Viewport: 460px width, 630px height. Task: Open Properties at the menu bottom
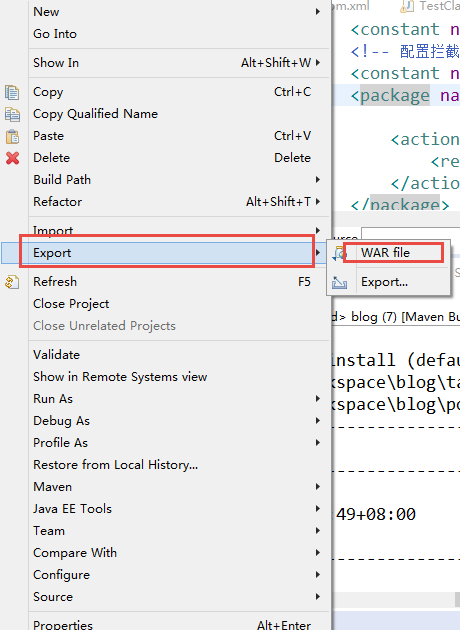click(x=63, y=625)
